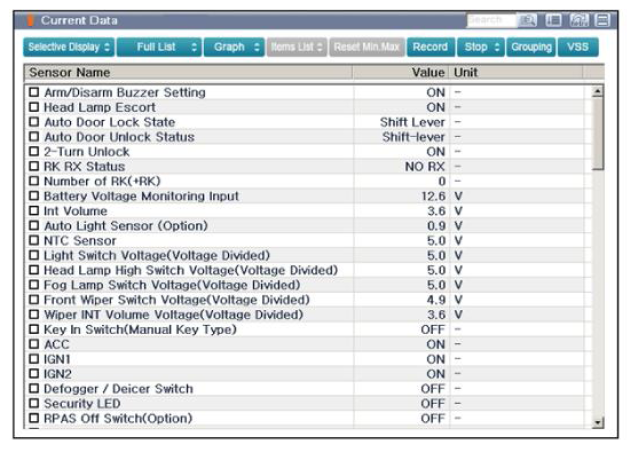Click the Record button
This screenshot has width=636, height=449.
pyautogui.click(x=431, y=47)
